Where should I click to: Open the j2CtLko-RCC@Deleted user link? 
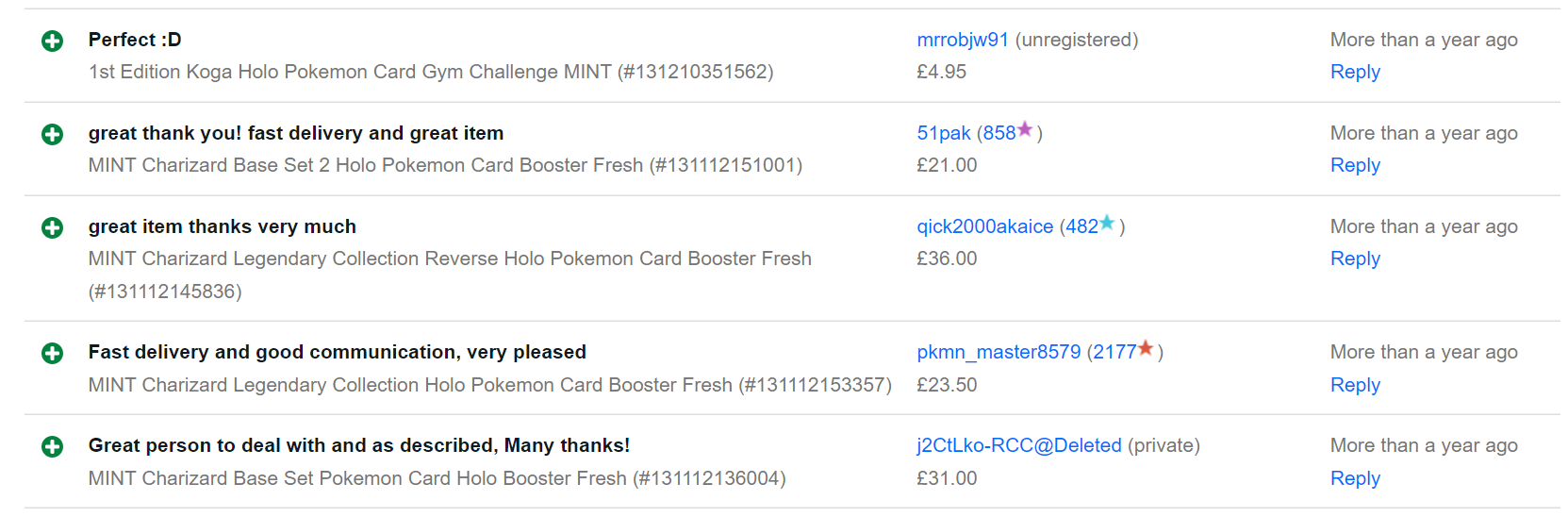click(x=1018, y=445)
